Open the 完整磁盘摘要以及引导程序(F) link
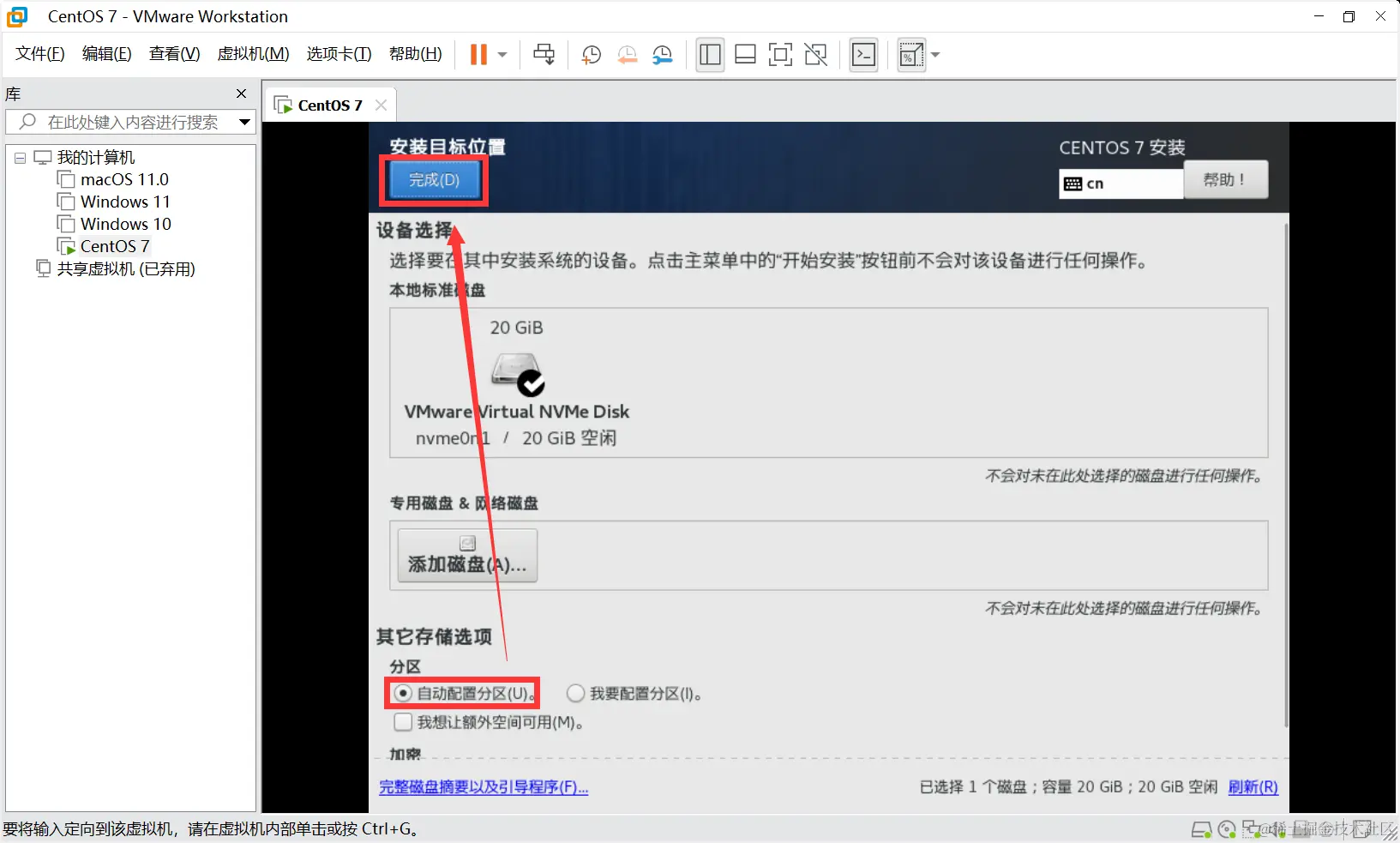 (484, 787)
